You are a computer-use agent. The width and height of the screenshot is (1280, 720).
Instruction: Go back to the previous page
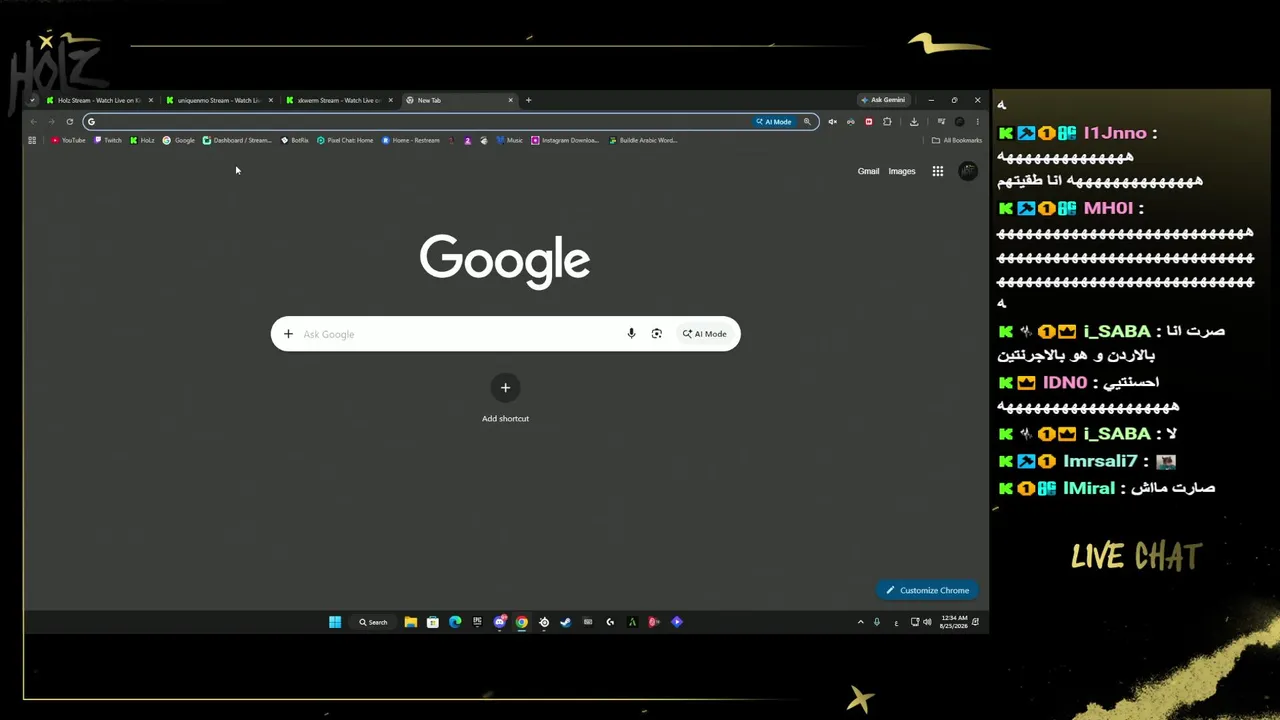tap(33, 122)
